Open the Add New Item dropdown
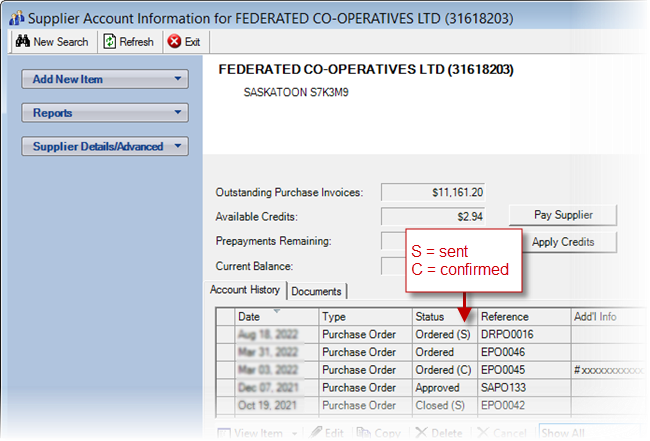 coord(105,79)
